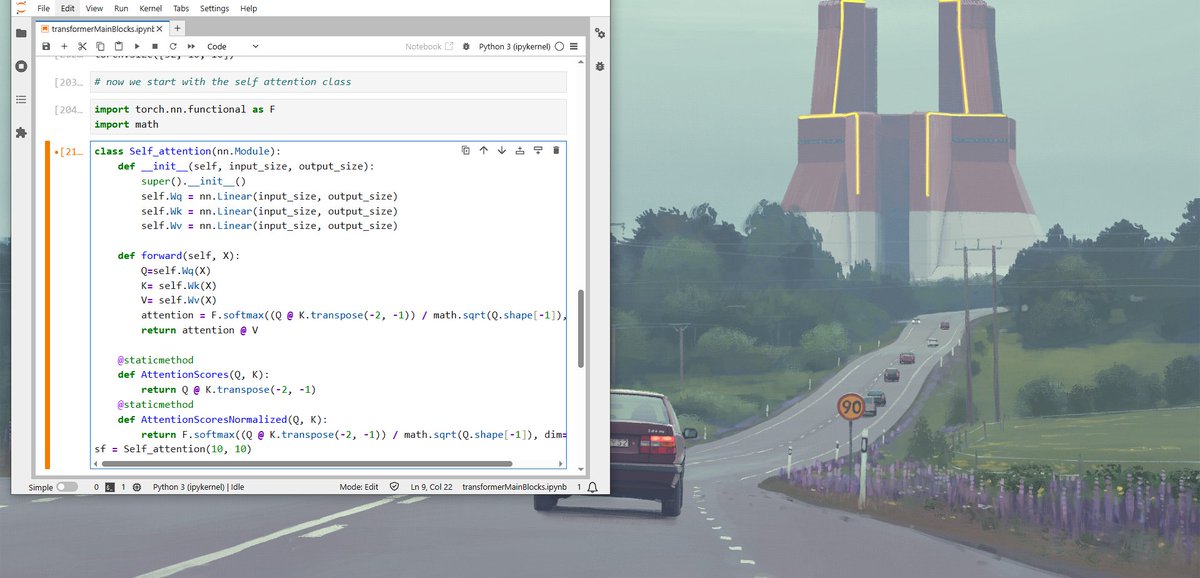Insert a cell below the active cell
Image resolution: width=1200 pixels, height=578 pixels.
pos(538,150)
